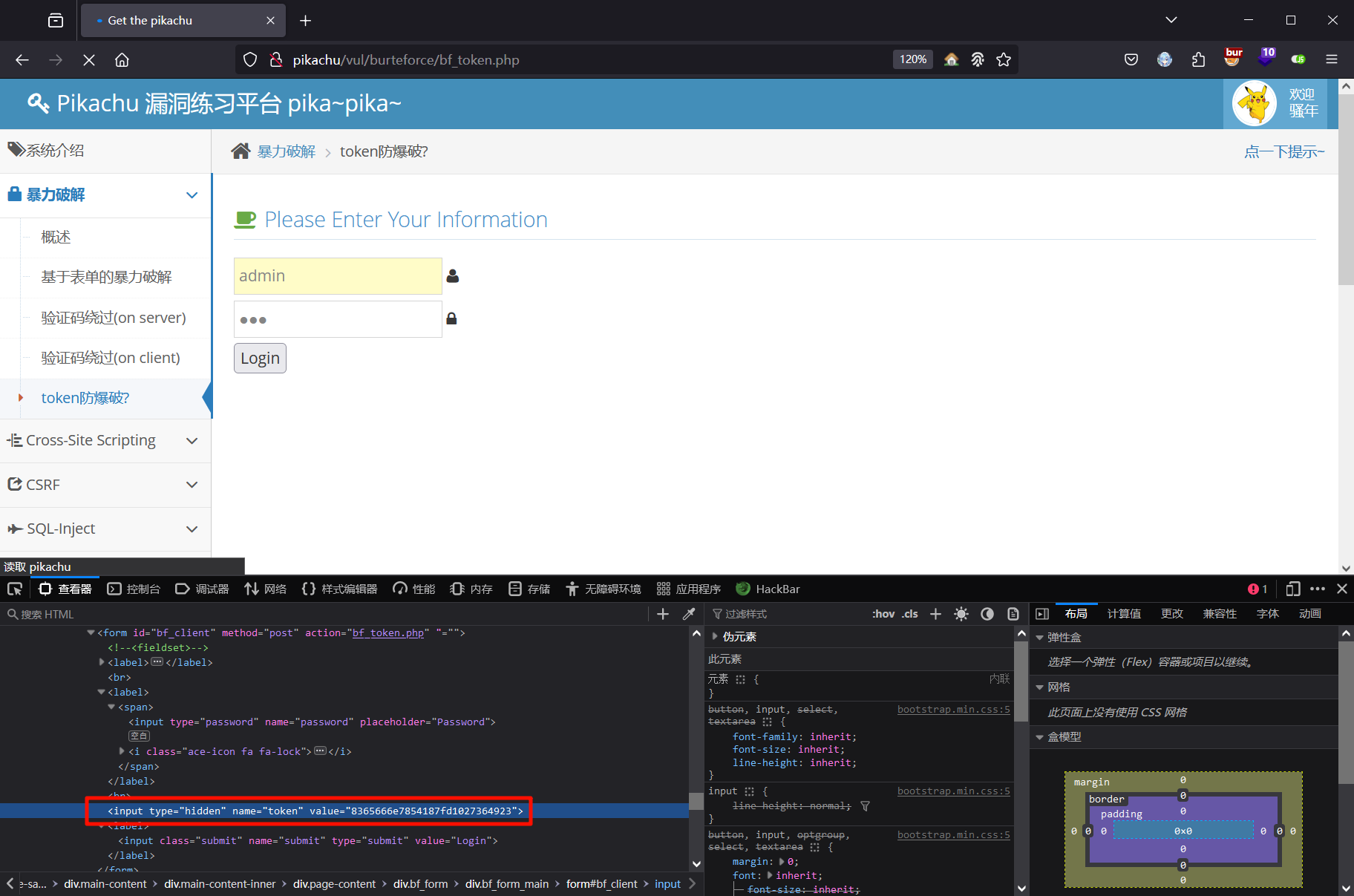The width and height of the screenshot is (1354, 896).
Task: Switch to the 字体 fonts tab
Action: (x=1267, y=614)
